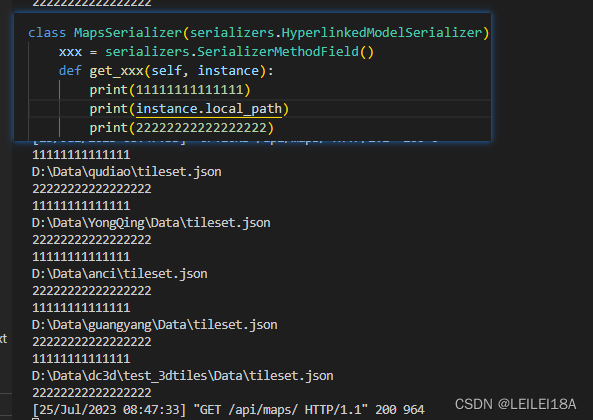Click the 11111111111111 line above qudiao path

coord(81,155)
